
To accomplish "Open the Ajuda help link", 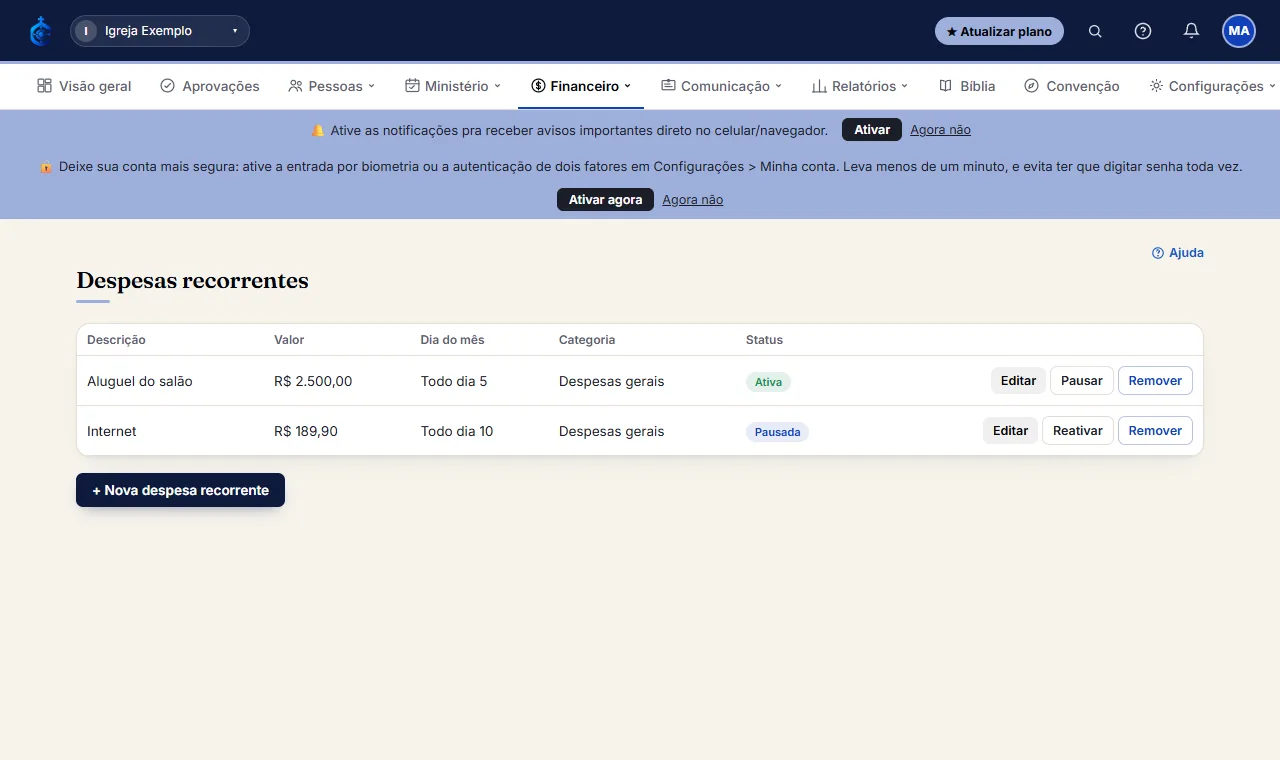I will [x=1178, y=253].
